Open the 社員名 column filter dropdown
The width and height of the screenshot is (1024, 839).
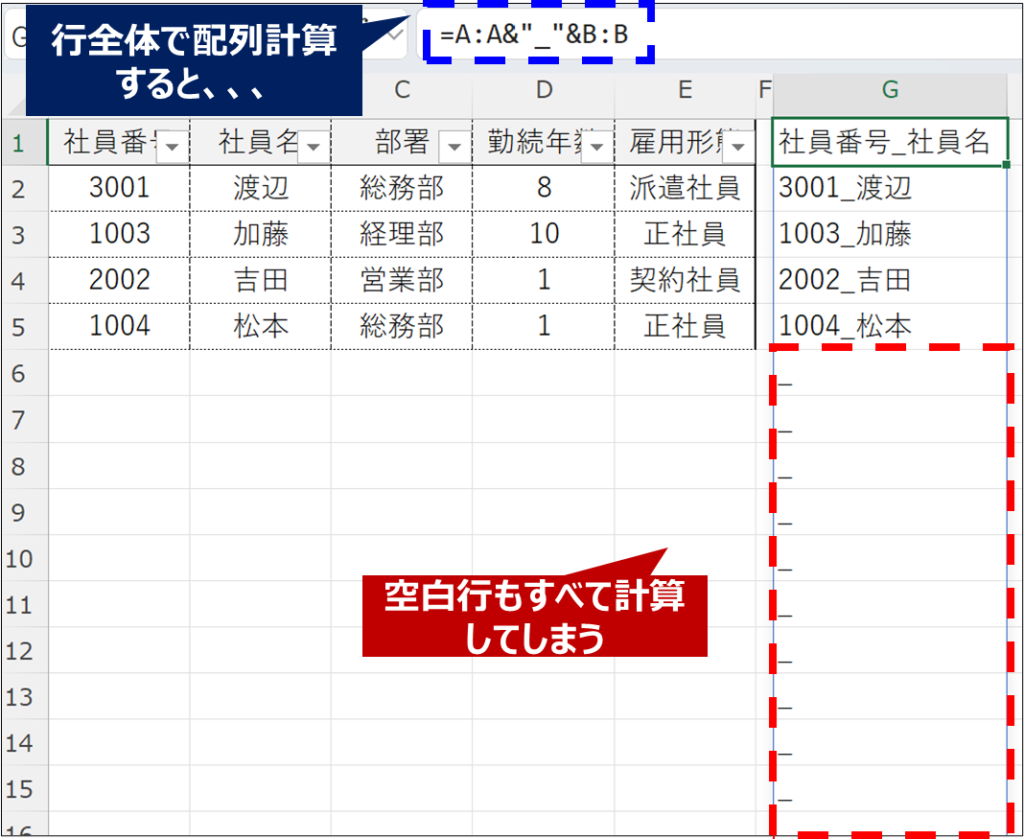314,147
